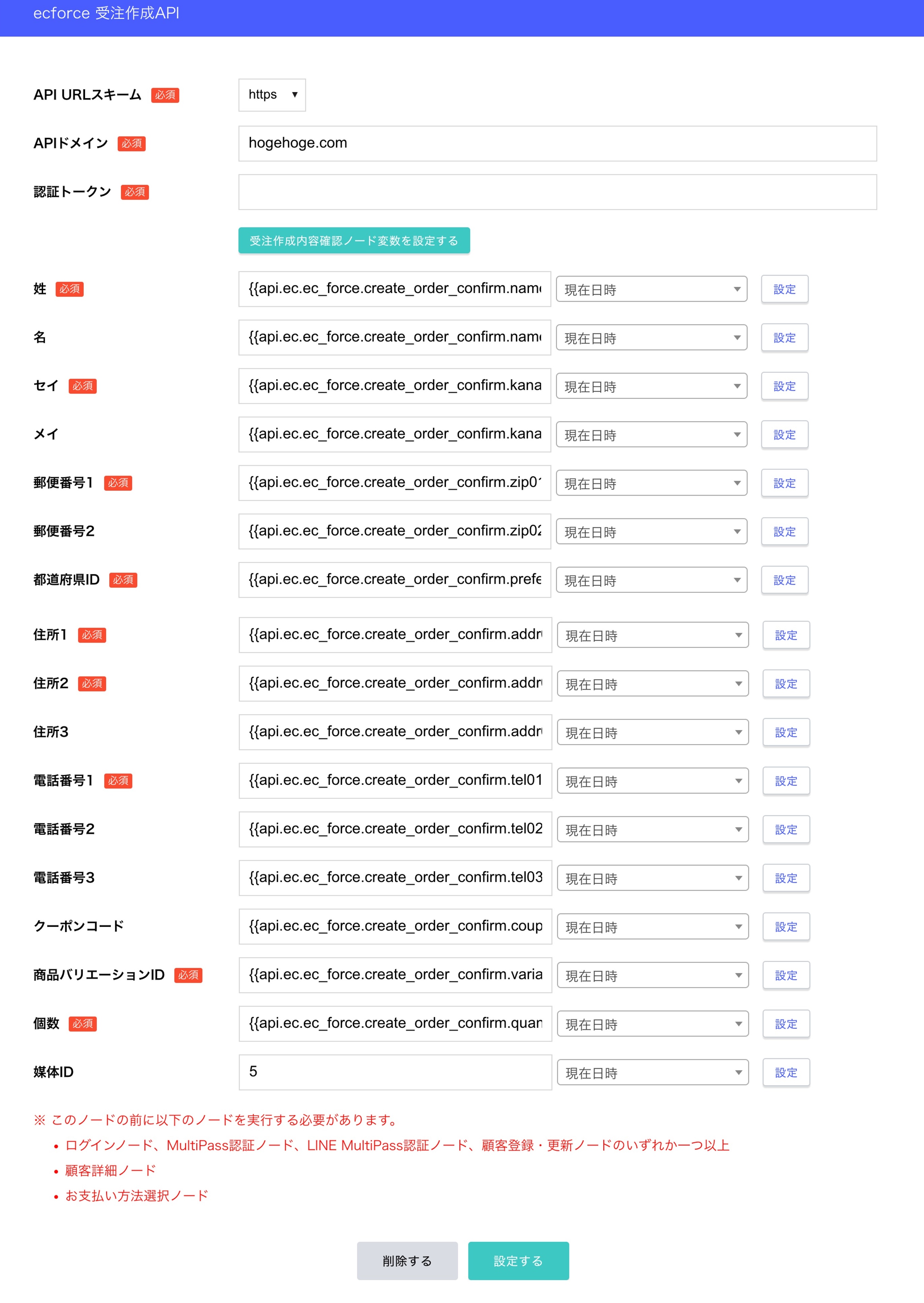Click 設定 button in the 電話番号1 row
Viewport: 924px width, 1303px height.
point(786,781)
